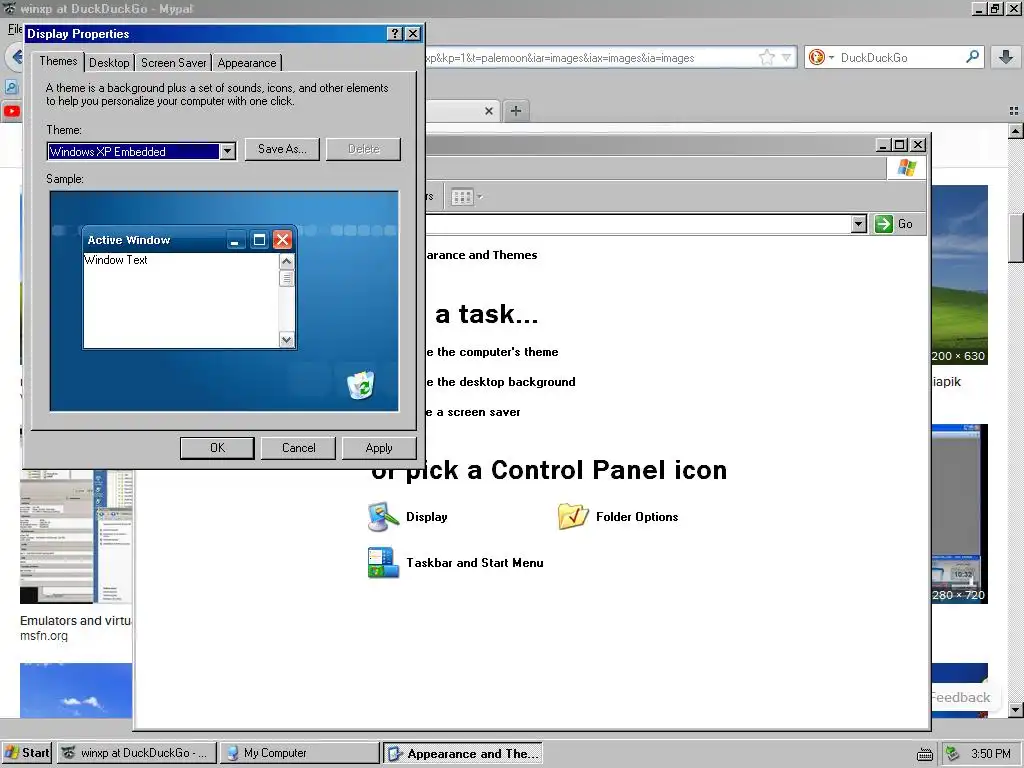
Task: Open the browser downloads arrow button
Action: tap(1006, 57)
